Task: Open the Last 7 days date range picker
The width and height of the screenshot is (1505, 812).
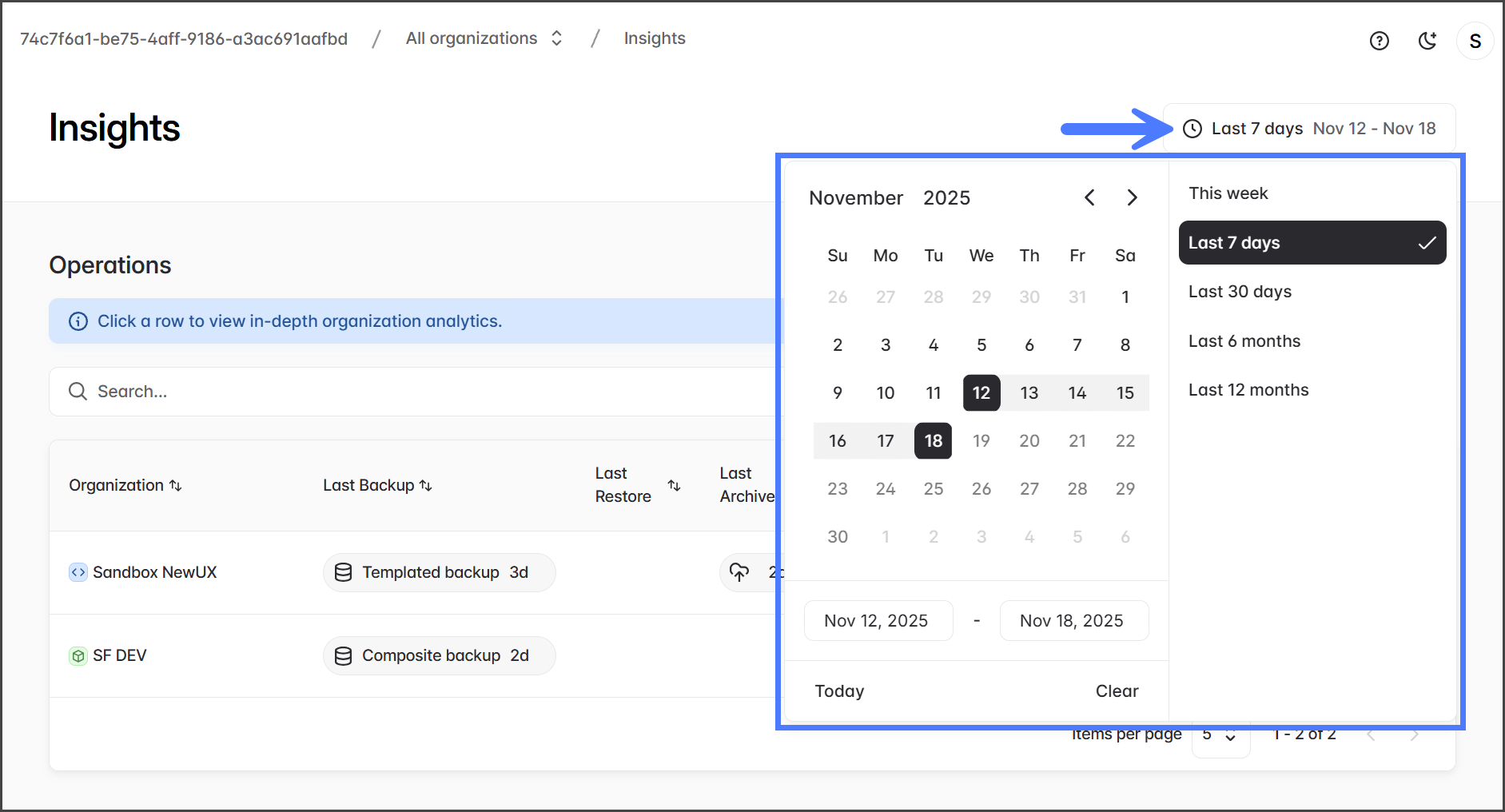Action: pyautogui.click(x=1308, y=129)
